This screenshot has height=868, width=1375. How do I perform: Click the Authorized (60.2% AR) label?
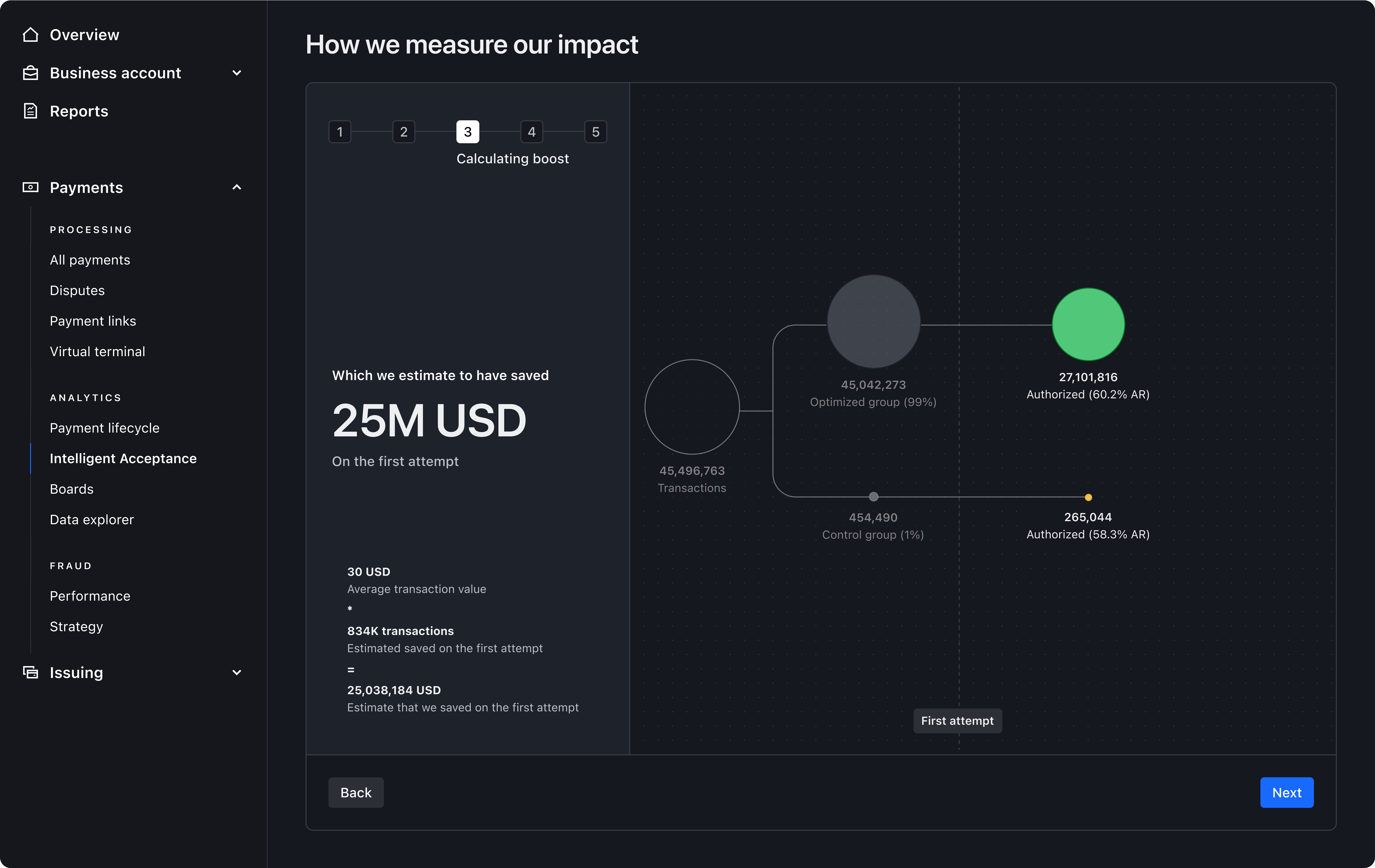pos(1088,395)
